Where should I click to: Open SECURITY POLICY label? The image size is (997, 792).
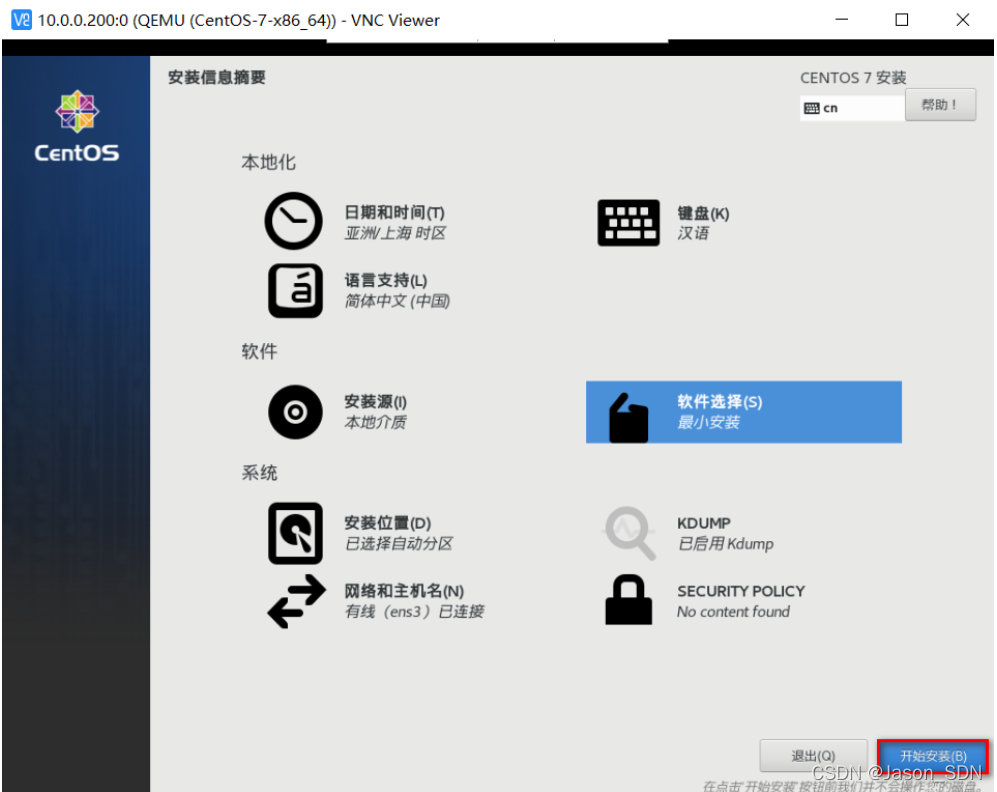pyautogui.click(x=741, y=591)
